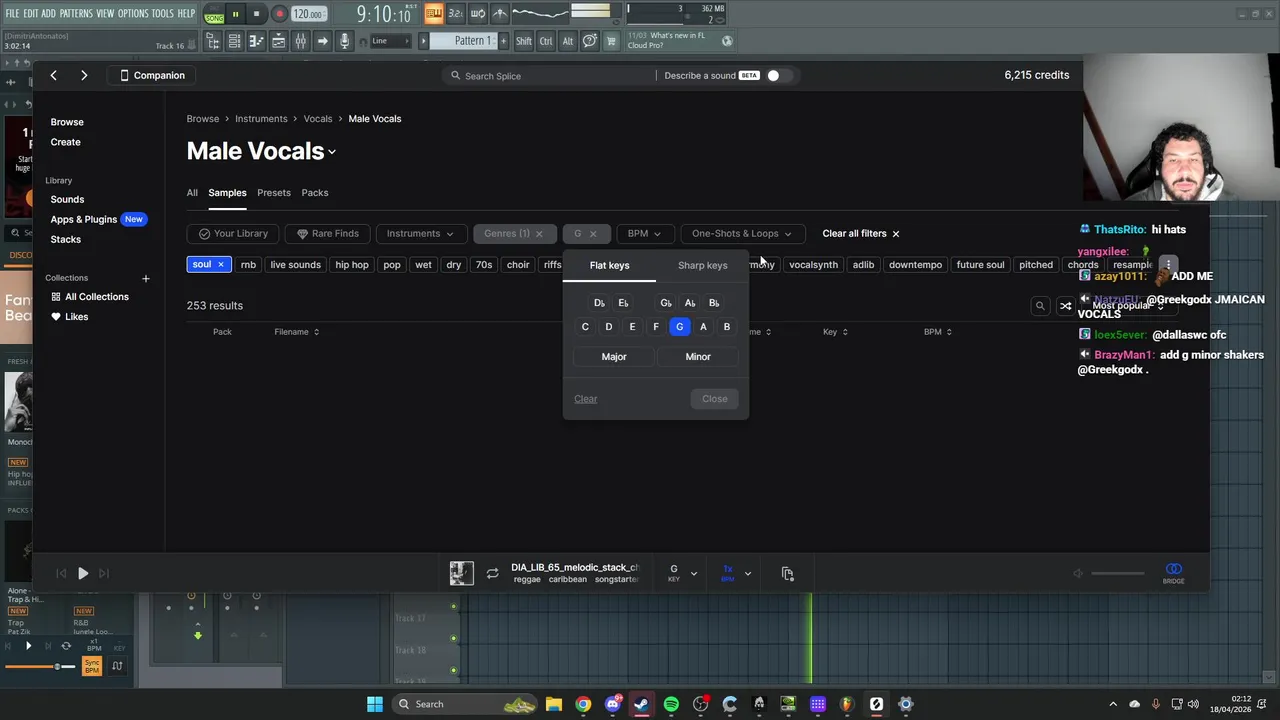Image resolution: width=1280 pixels, height=720 pixels.
Task: Click Browse breadcrumb link
Action: pyautogui.click(x=203, y=119)
